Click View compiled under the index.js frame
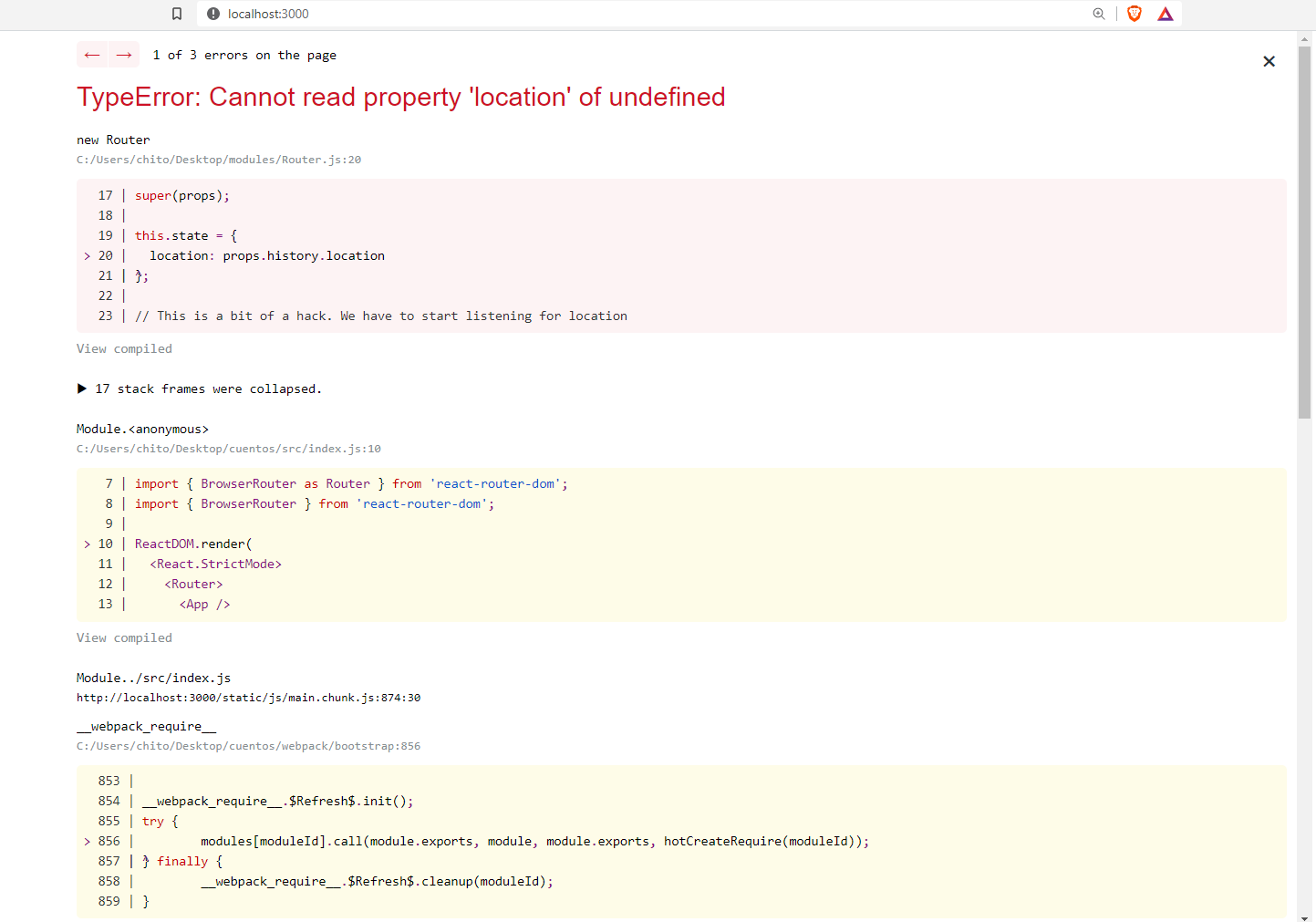 click(x=124, y=637)
